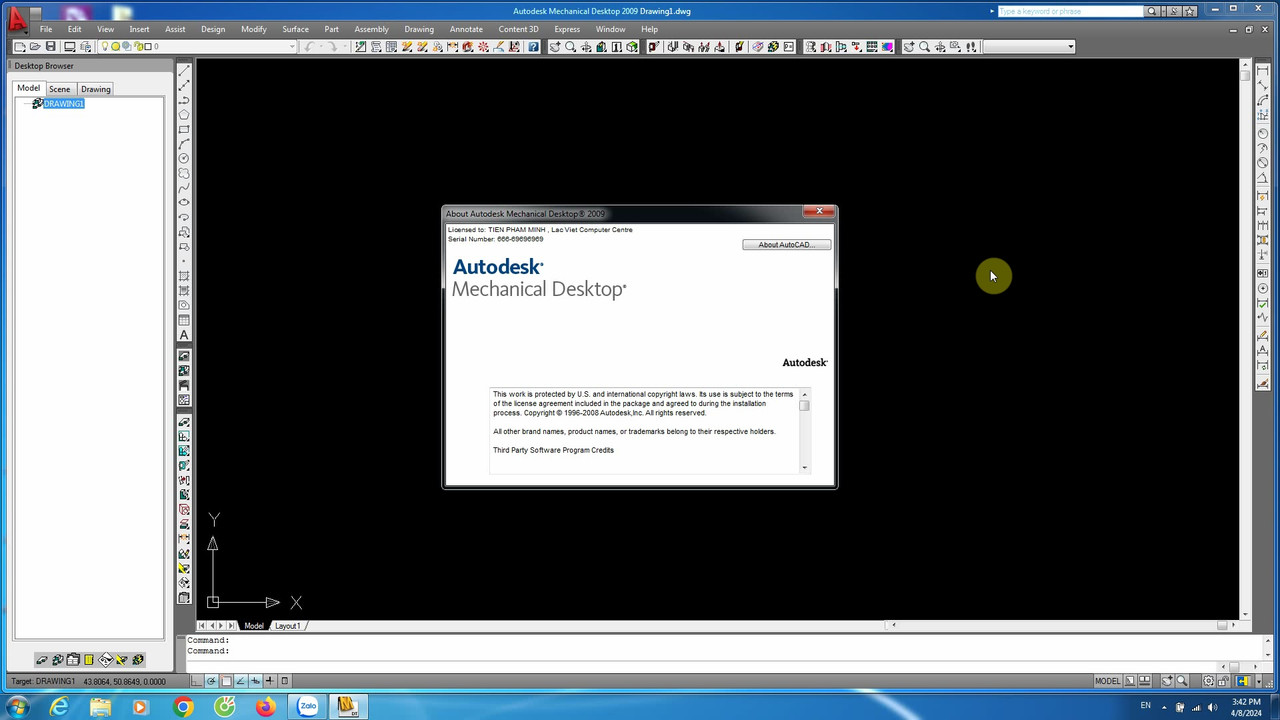Click coordinates readout 43.8064, 50.8649, 0.0000
This screenshot has height=720, width=1280.
tap(124, 682)
